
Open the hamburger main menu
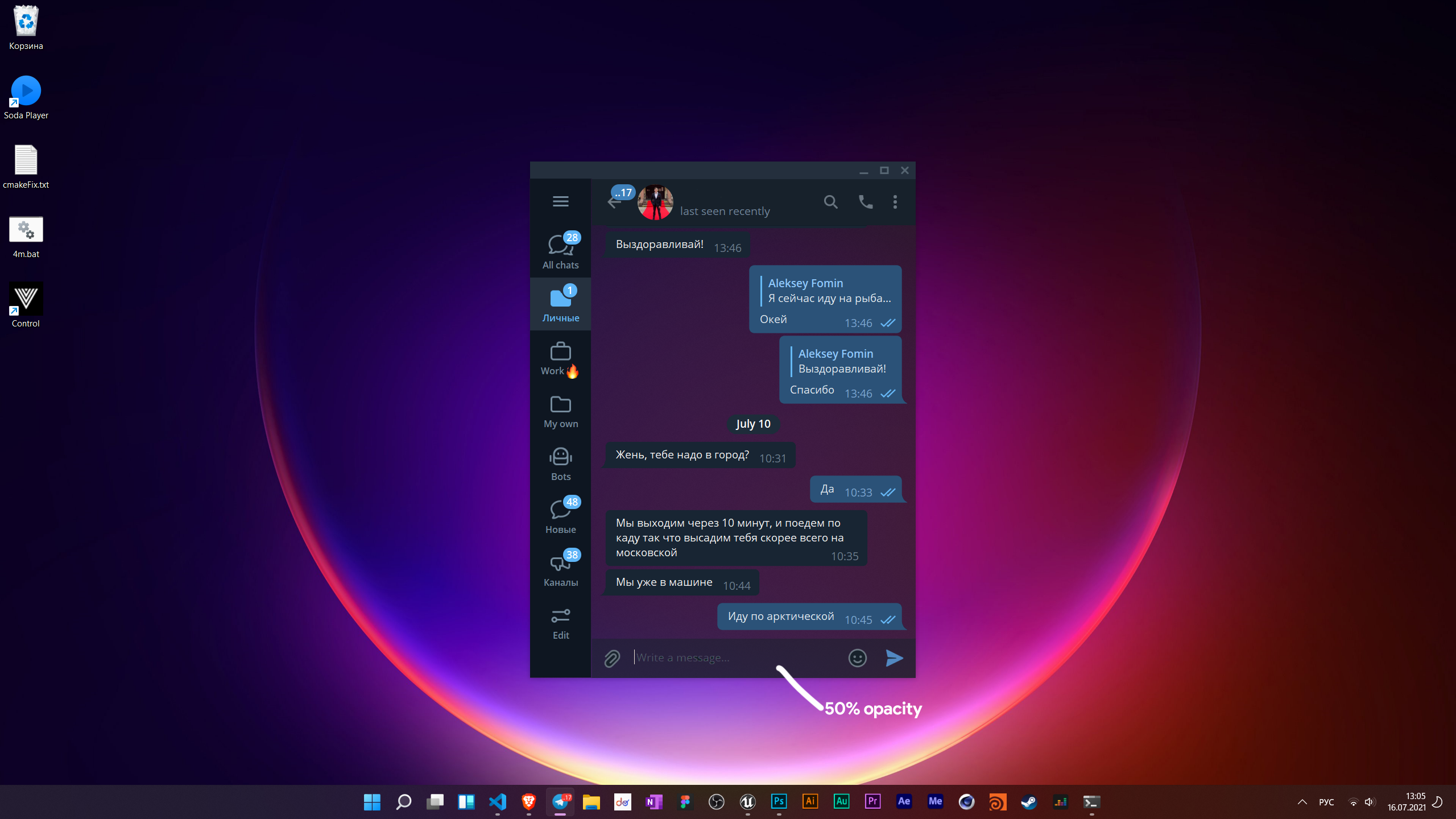click(x=560, y=201)
